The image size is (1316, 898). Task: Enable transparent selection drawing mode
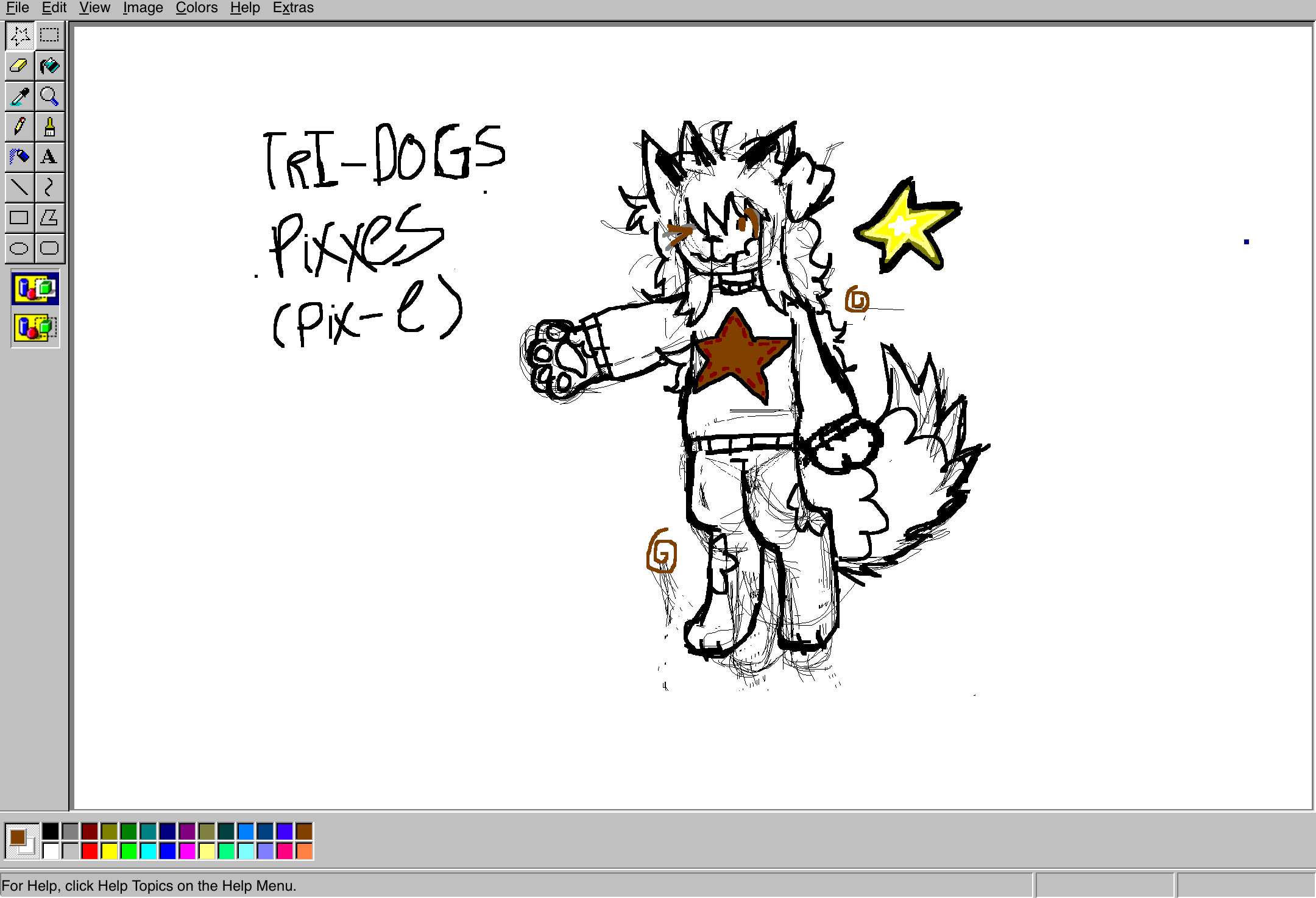(35, 328)
